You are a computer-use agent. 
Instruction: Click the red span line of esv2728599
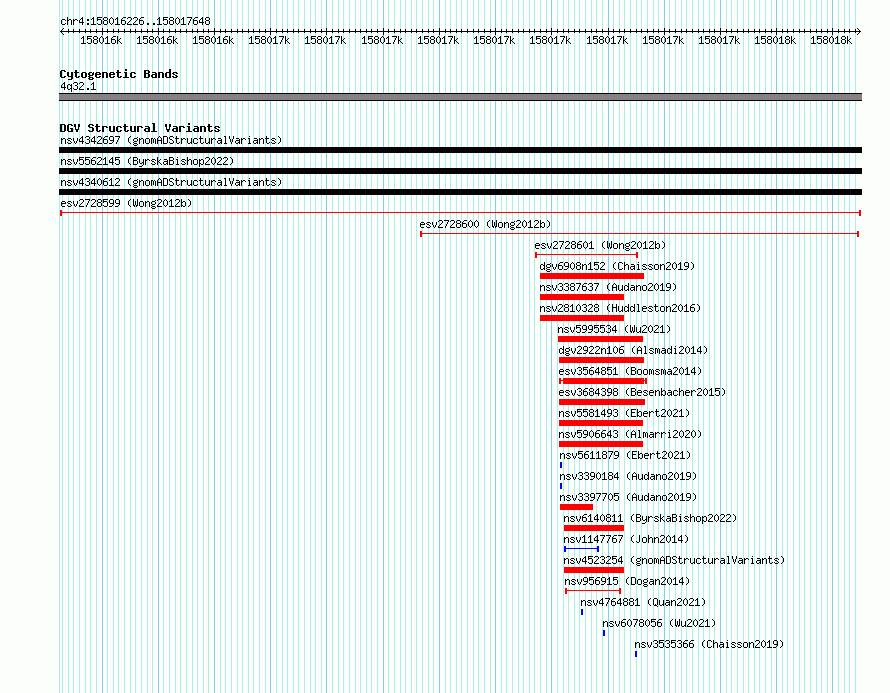coord(460,213)
